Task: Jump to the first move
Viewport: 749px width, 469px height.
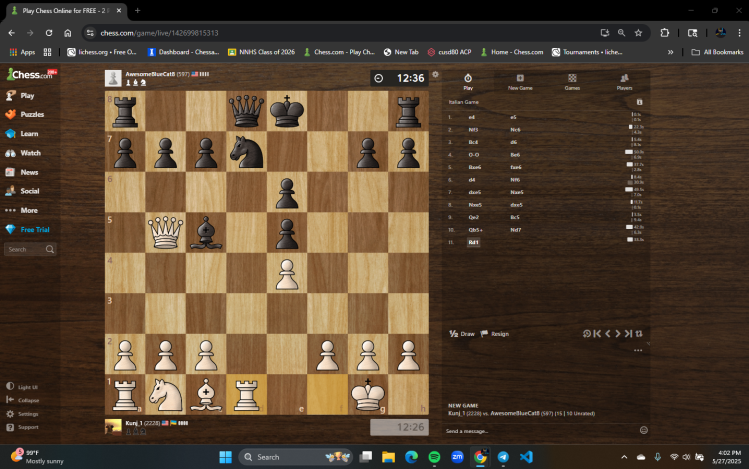Action: [597, 334]
